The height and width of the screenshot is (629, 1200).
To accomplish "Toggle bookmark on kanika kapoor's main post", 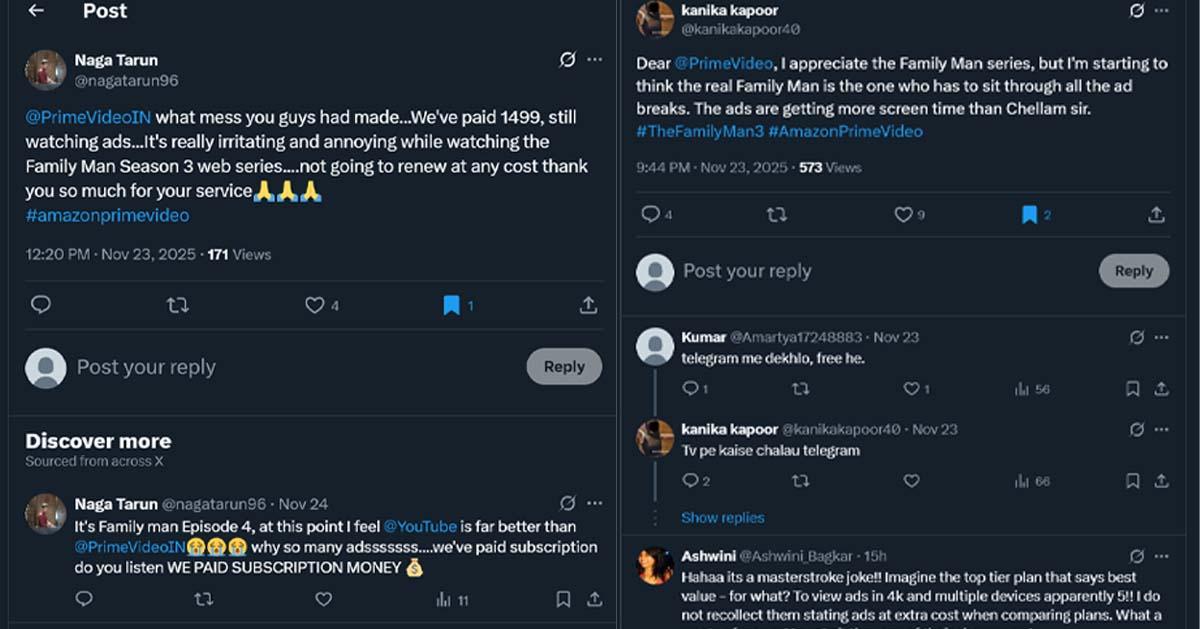I will 1029,214.
